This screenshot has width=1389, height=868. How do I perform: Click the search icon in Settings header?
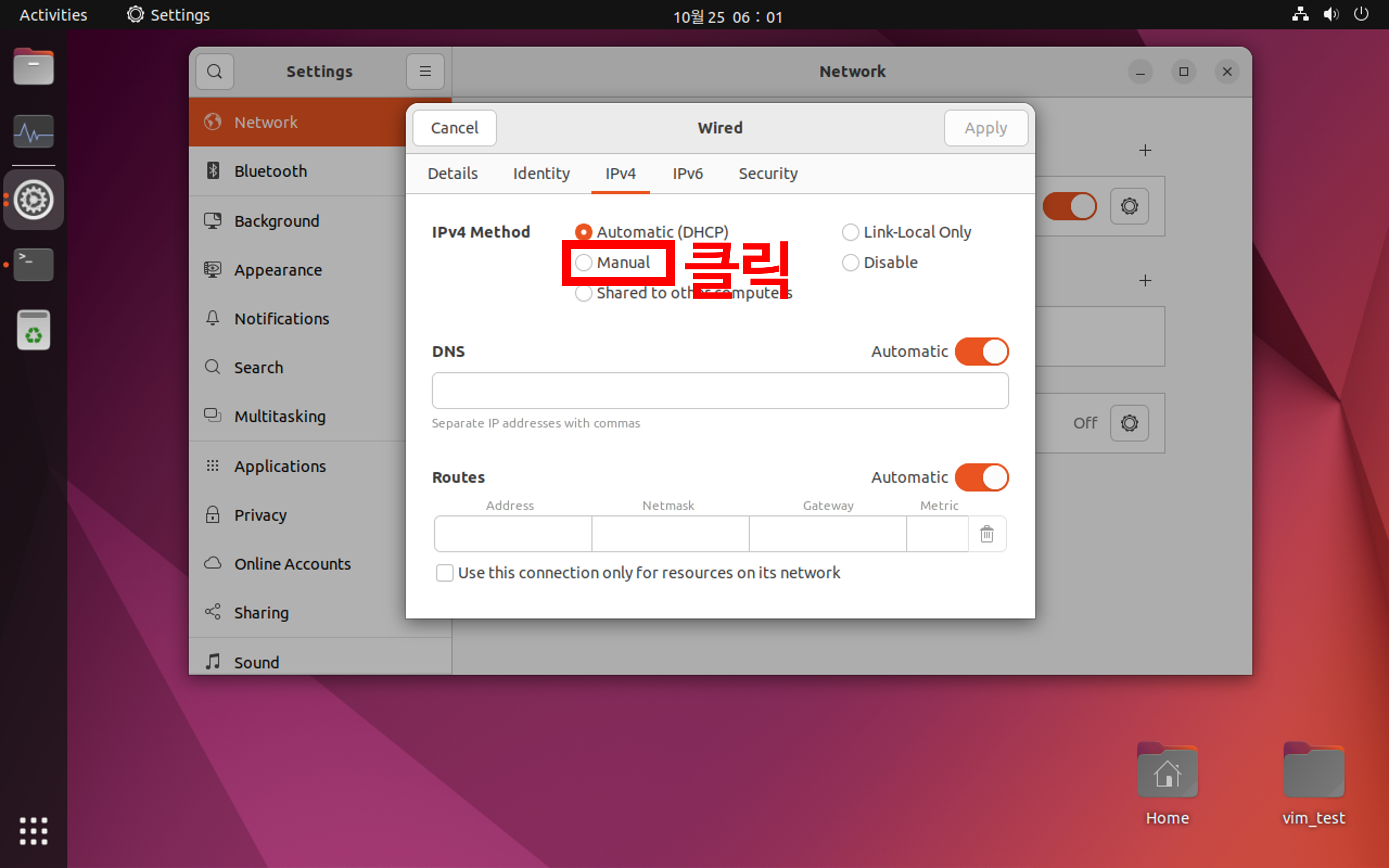coord(214,72)
